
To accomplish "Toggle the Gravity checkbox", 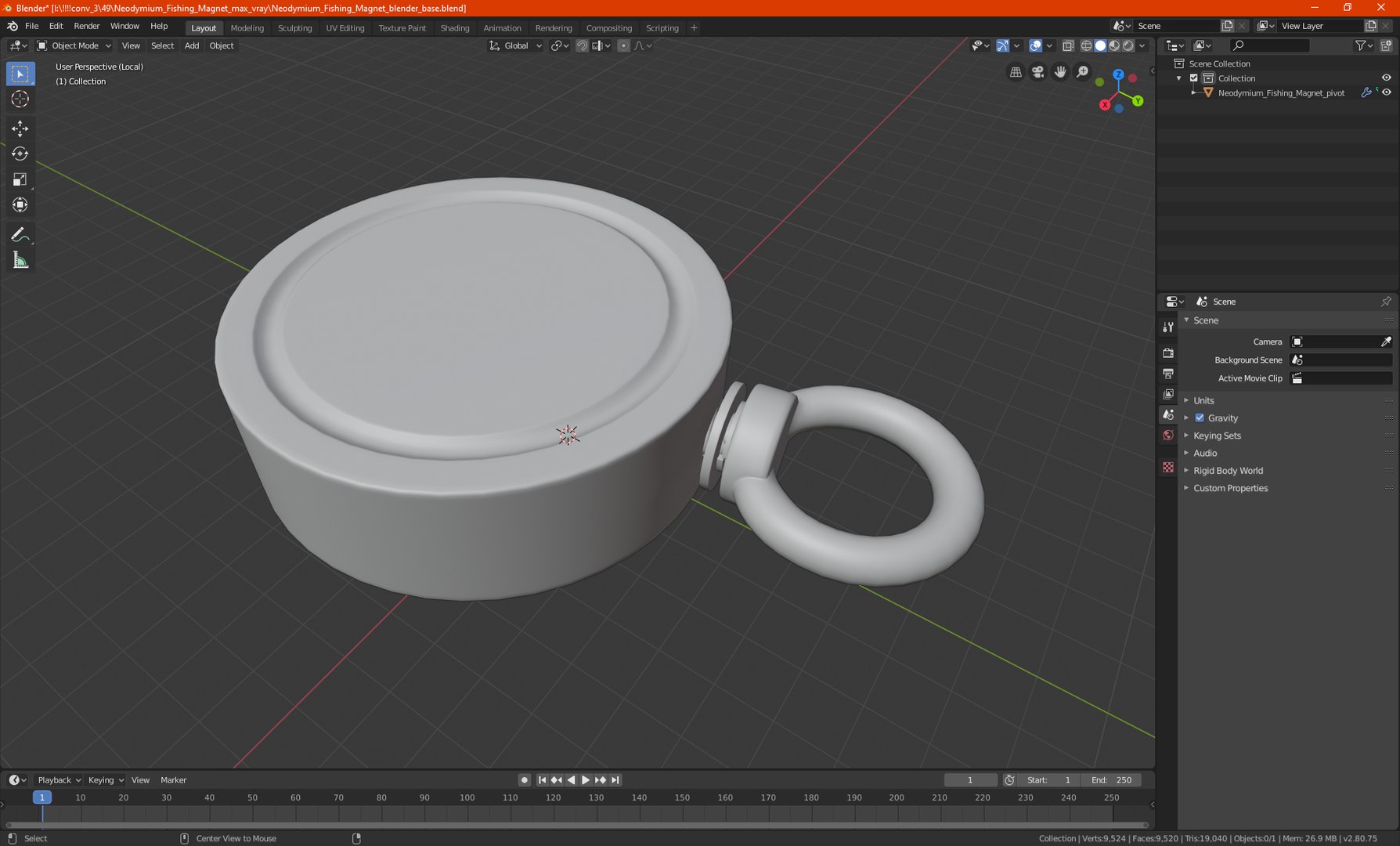I will click(1200, 418).
